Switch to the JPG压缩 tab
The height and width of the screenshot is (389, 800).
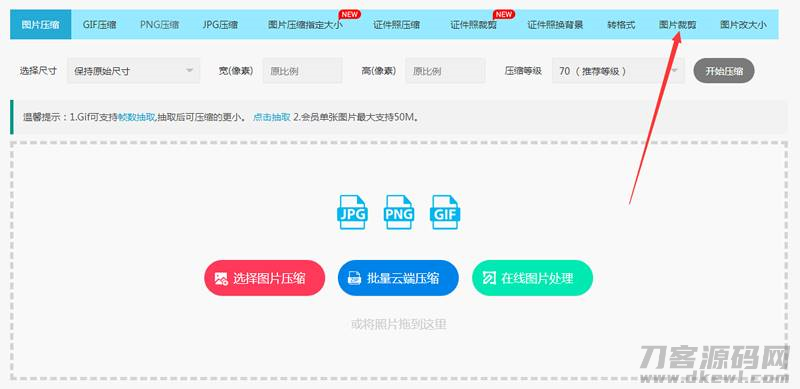[x=220, y=25]
